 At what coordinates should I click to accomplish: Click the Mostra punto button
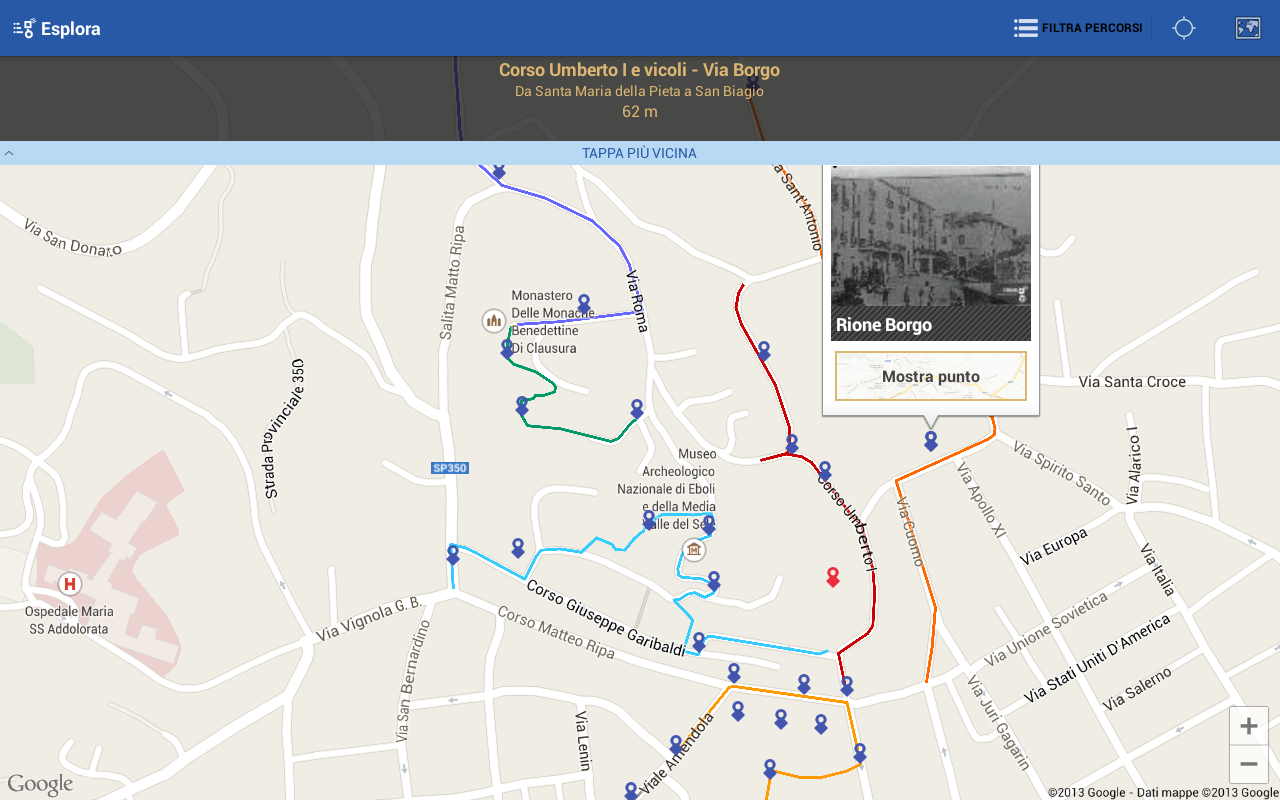[931, 377]
